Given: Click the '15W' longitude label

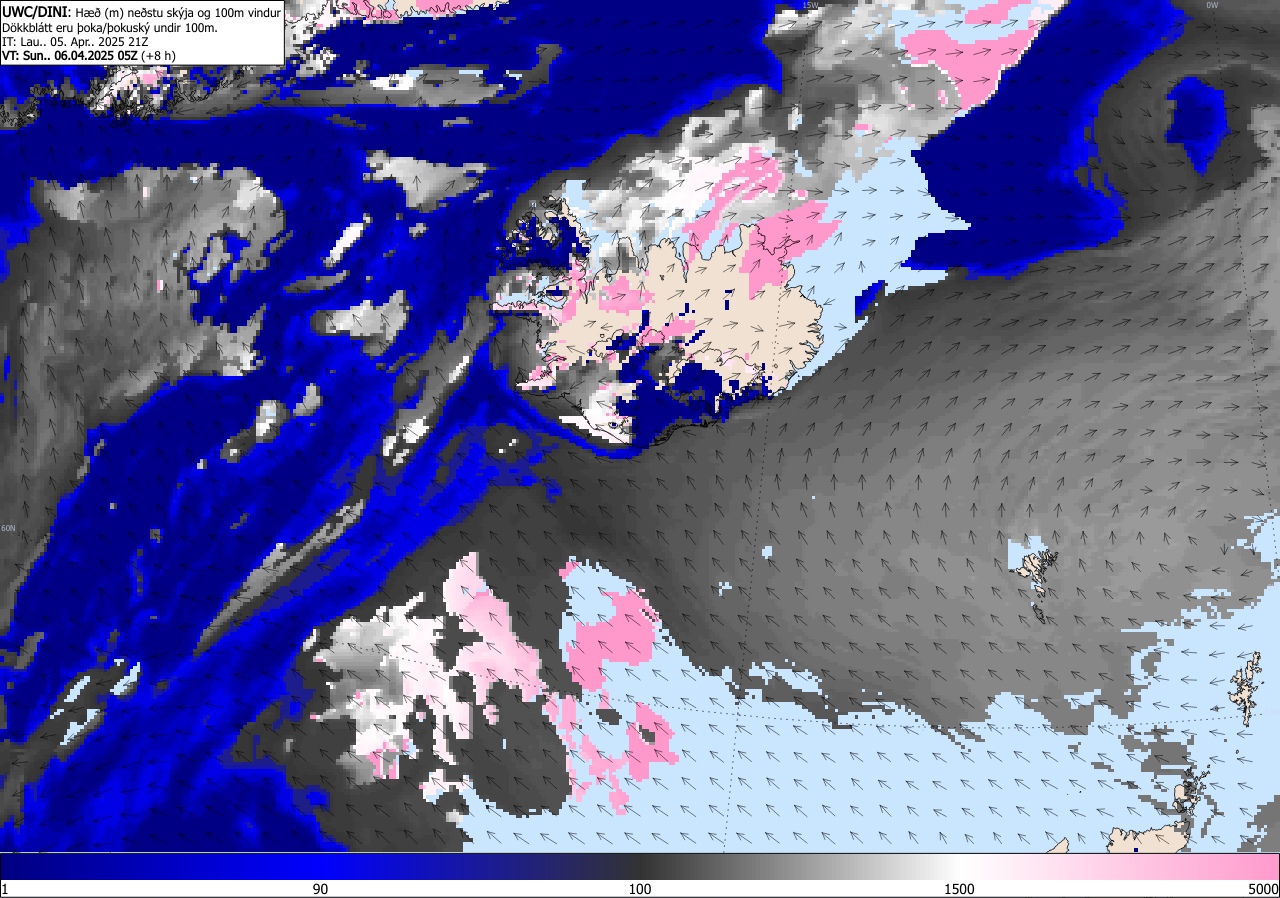Looking at the screenshot, I should 810,5.
